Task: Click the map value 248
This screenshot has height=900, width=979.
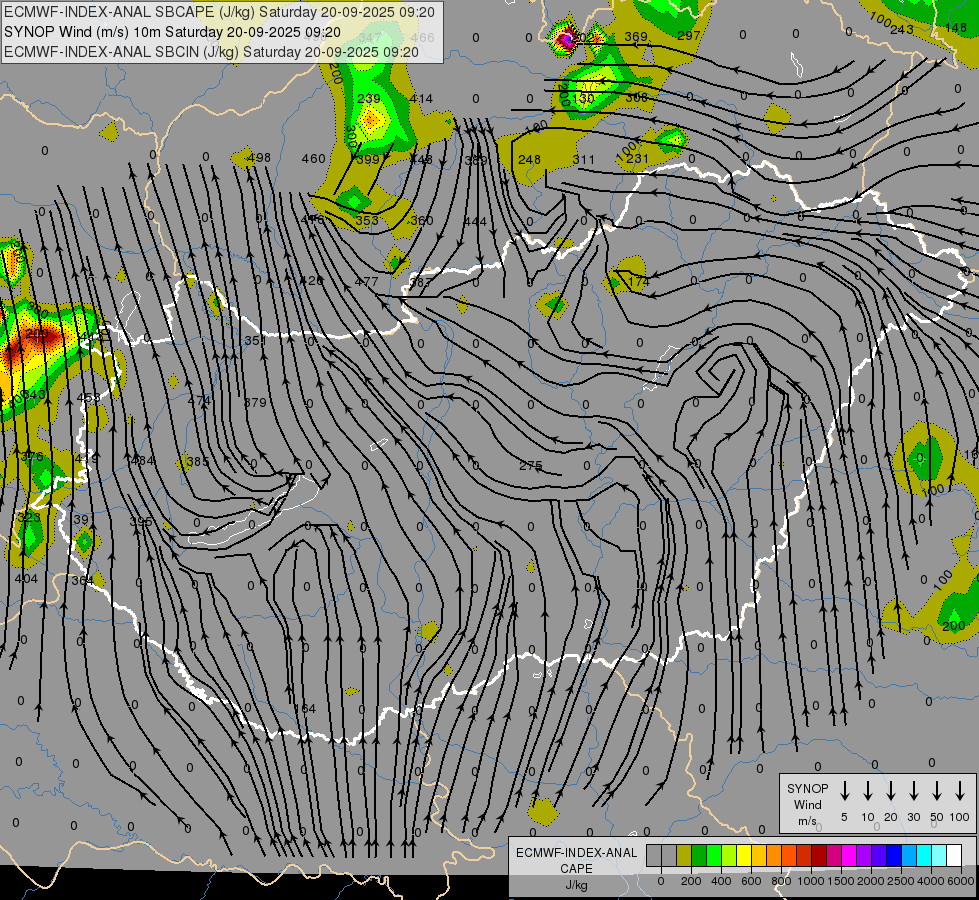Action: tap(529, 159)
